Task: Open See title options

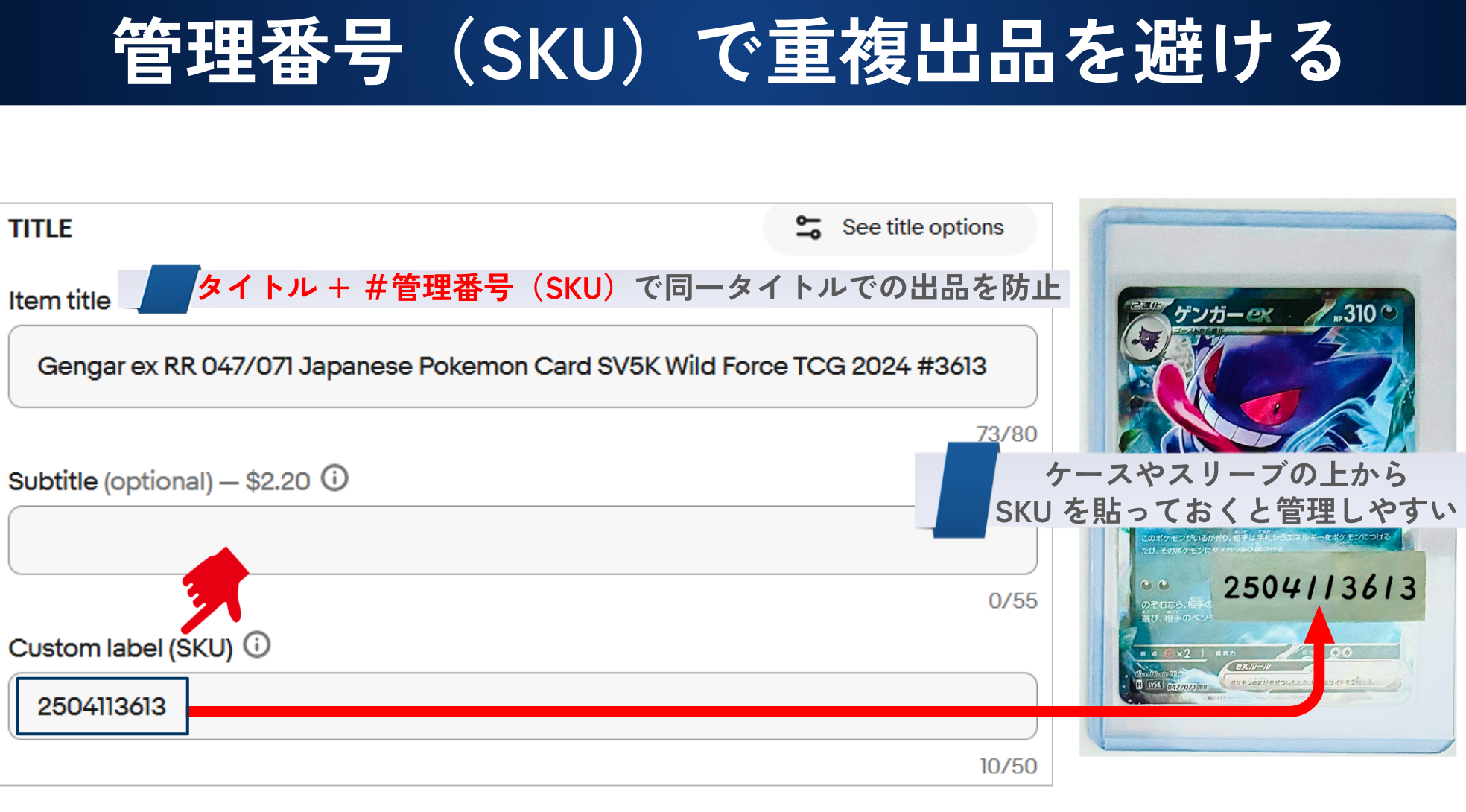Action: coord(900,227)
